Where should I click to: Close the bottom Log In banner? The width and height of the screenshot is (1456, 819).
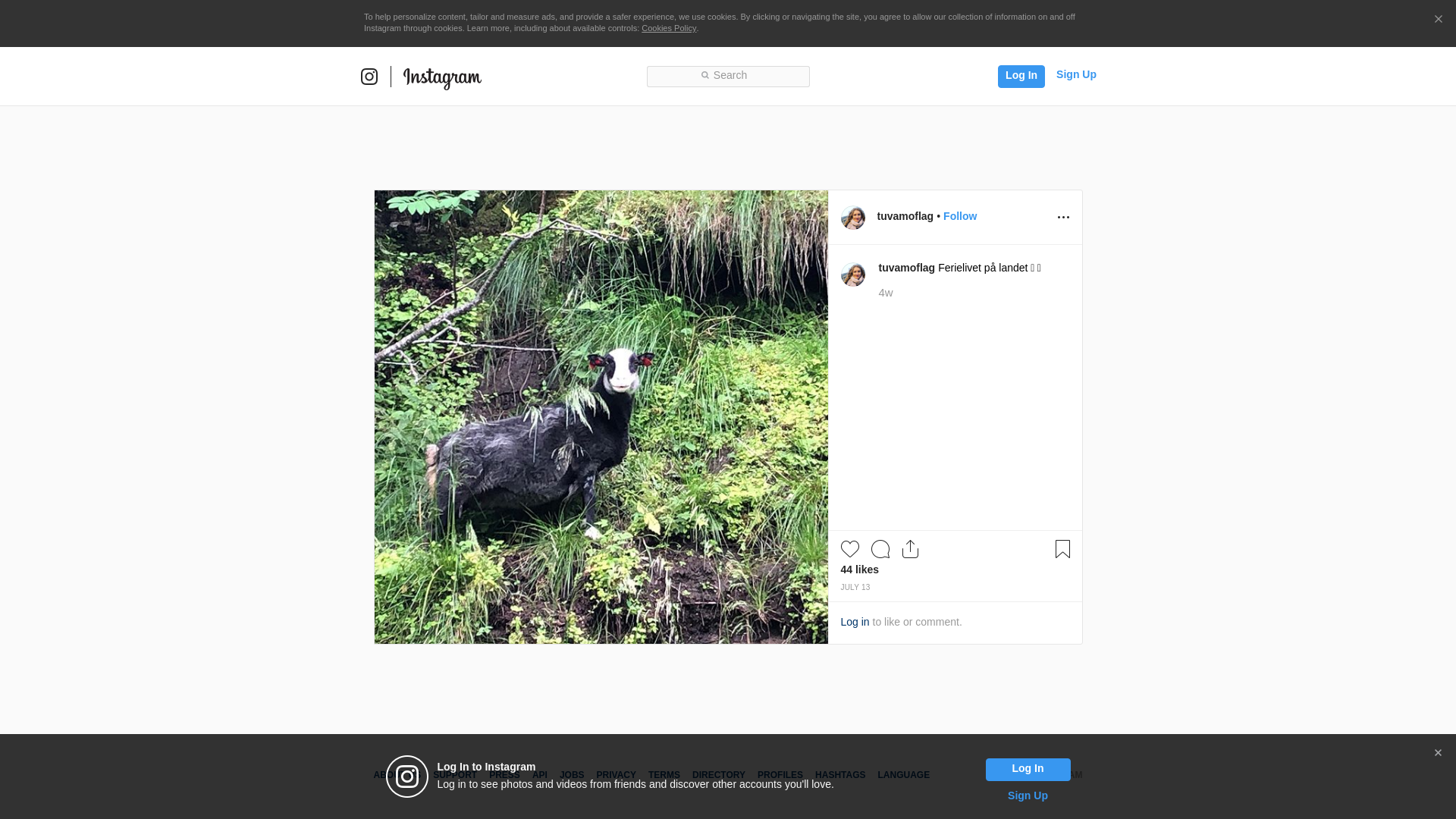click(x=1438, y=753)
